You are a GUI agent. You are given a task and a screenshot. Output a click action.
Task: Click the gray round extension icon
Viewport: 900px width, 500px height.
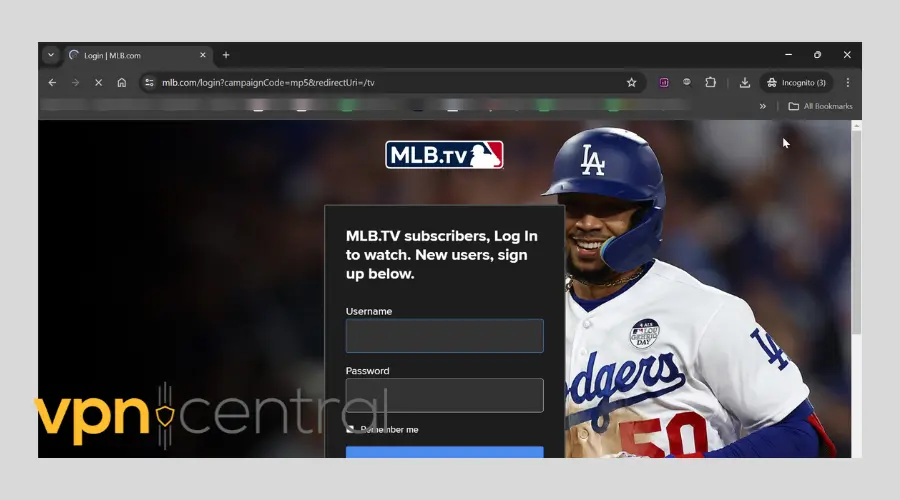687,82
